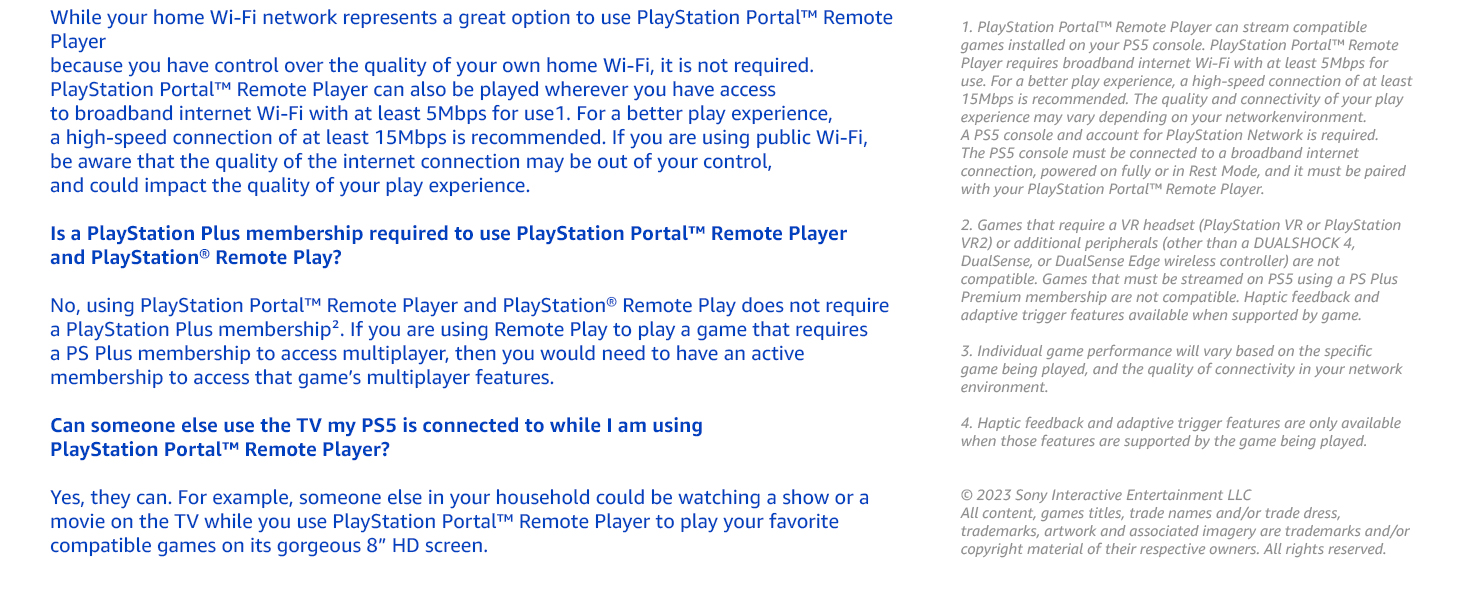Screen dimensions: 1464x600
Task: Click the 'Is a PlayStation Plus membership required' question heading
Action: coord(448,245)
